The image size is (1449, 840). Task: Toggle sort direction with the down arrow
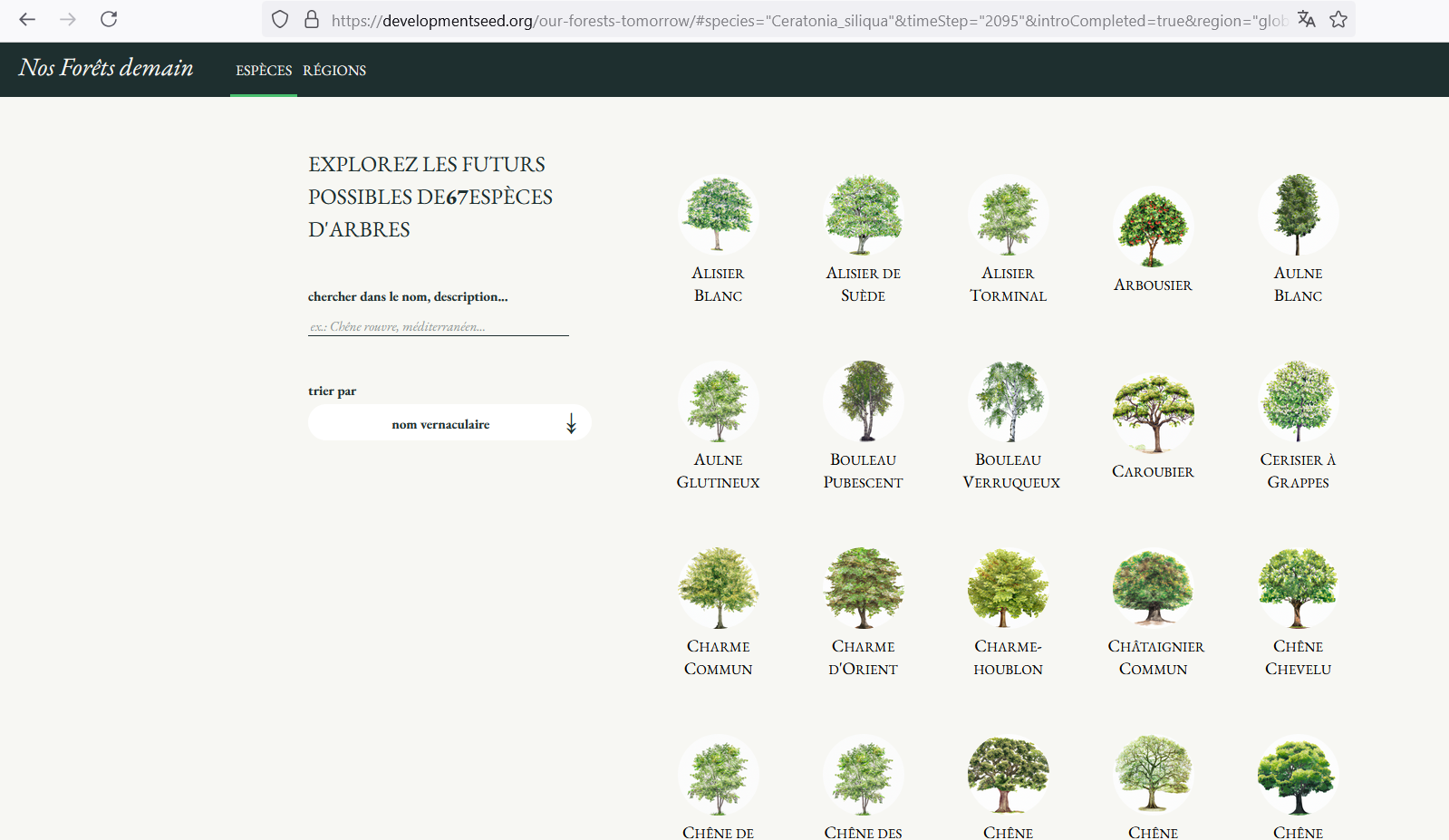point(571,424)
